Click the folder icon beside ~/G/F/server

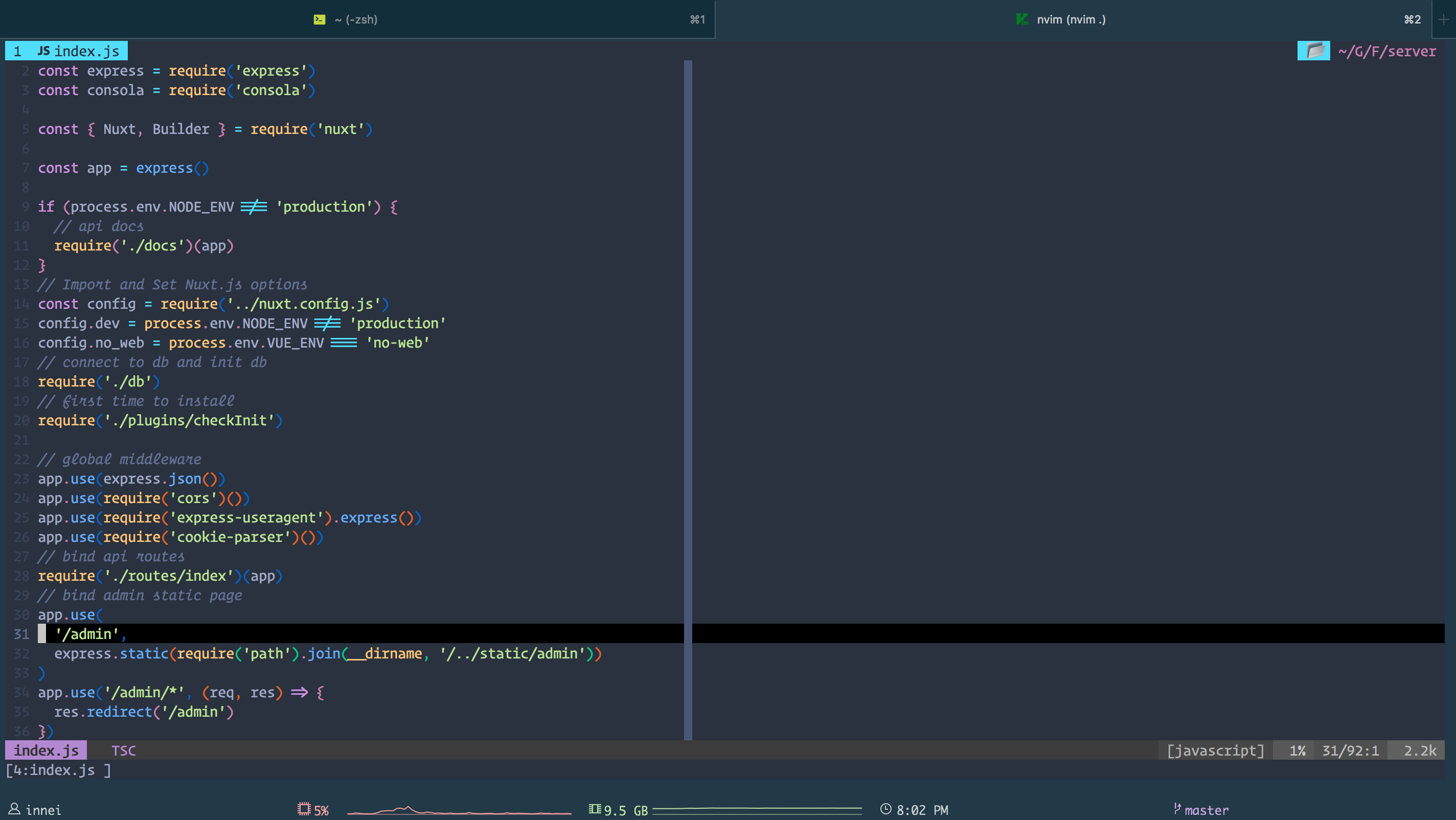(1314, 51)
